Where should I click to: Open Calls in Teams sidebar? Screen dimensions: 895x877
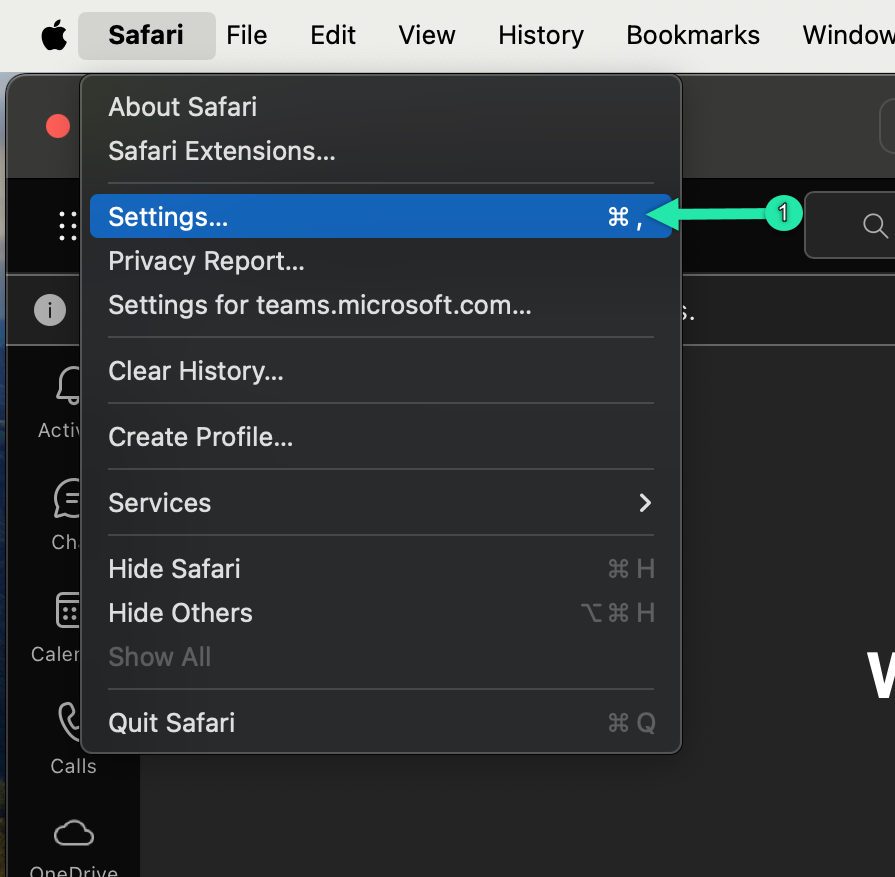pos(73,738)
